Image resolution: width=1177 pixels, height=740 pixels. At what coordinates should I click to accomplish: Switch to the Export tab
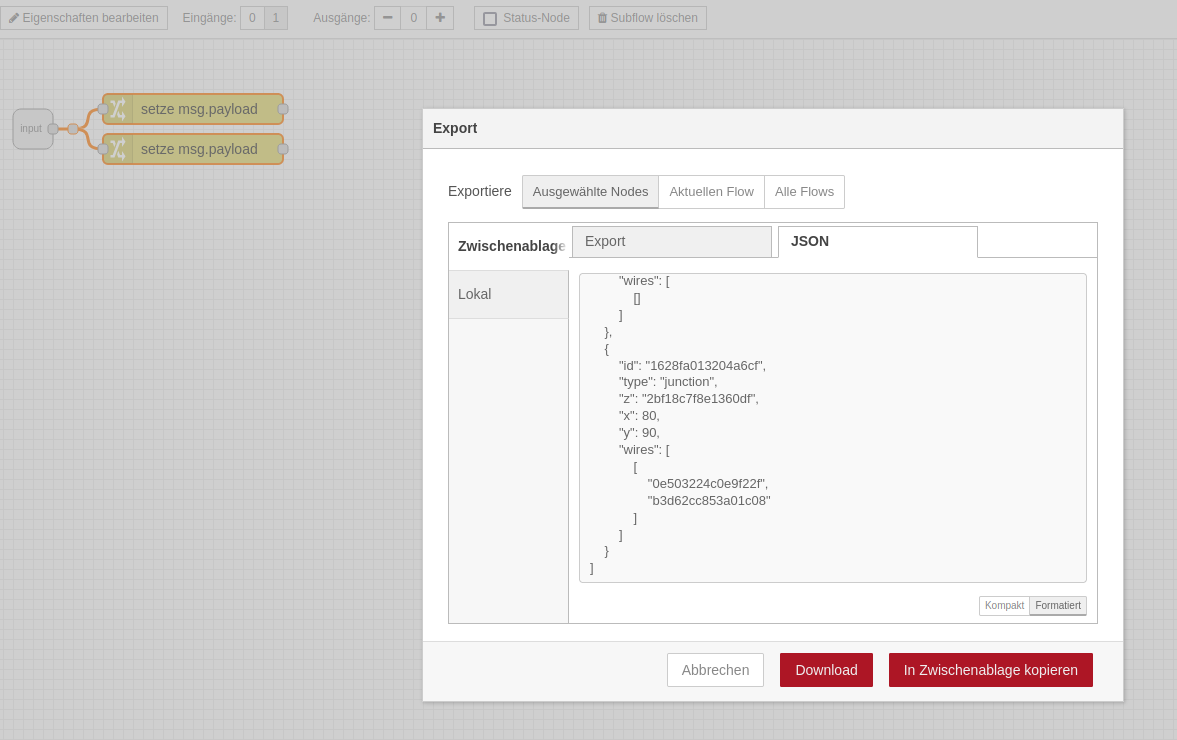pyautogui.click(x=671, y=241)
